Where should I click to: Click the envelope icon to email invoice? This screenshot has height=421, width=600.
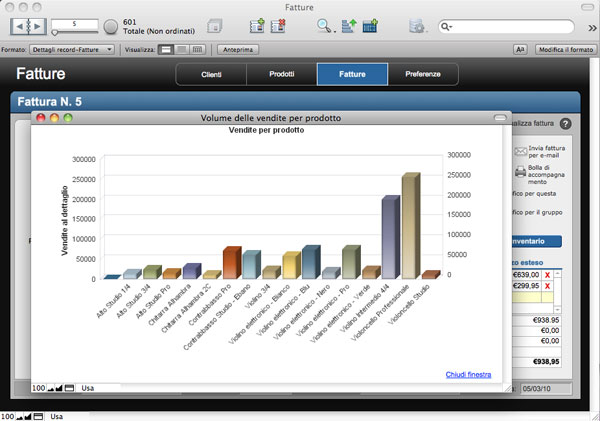click(520, 152)
